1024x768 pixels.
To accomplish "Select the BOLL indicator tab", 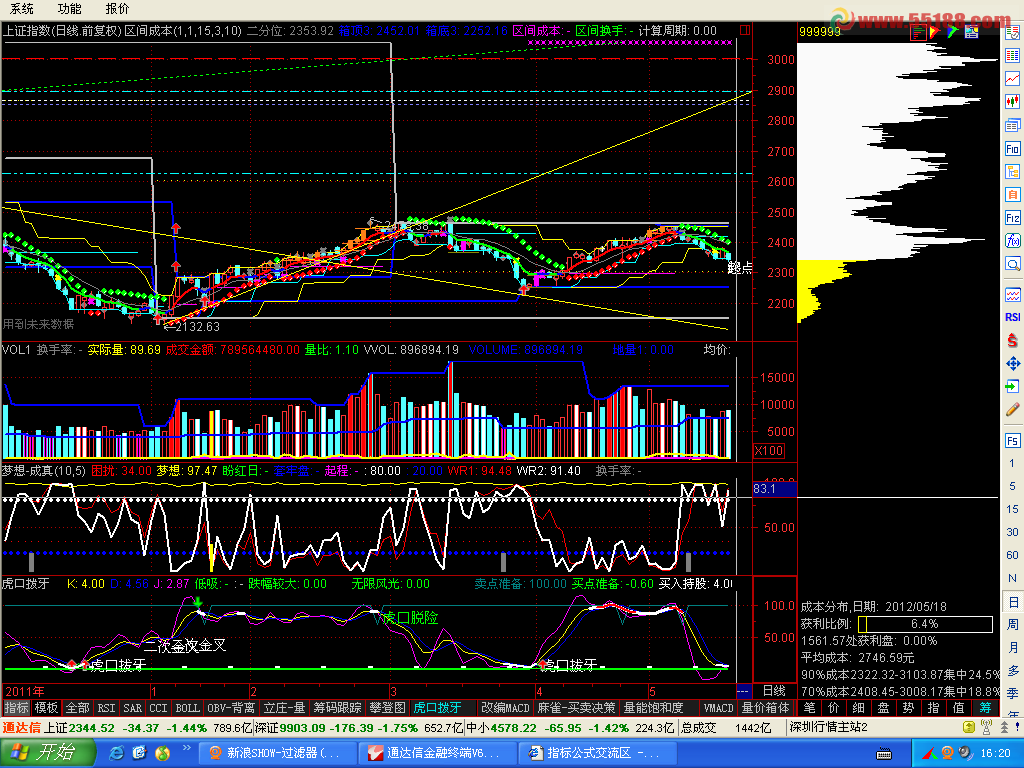I will [x=187, y=707].
